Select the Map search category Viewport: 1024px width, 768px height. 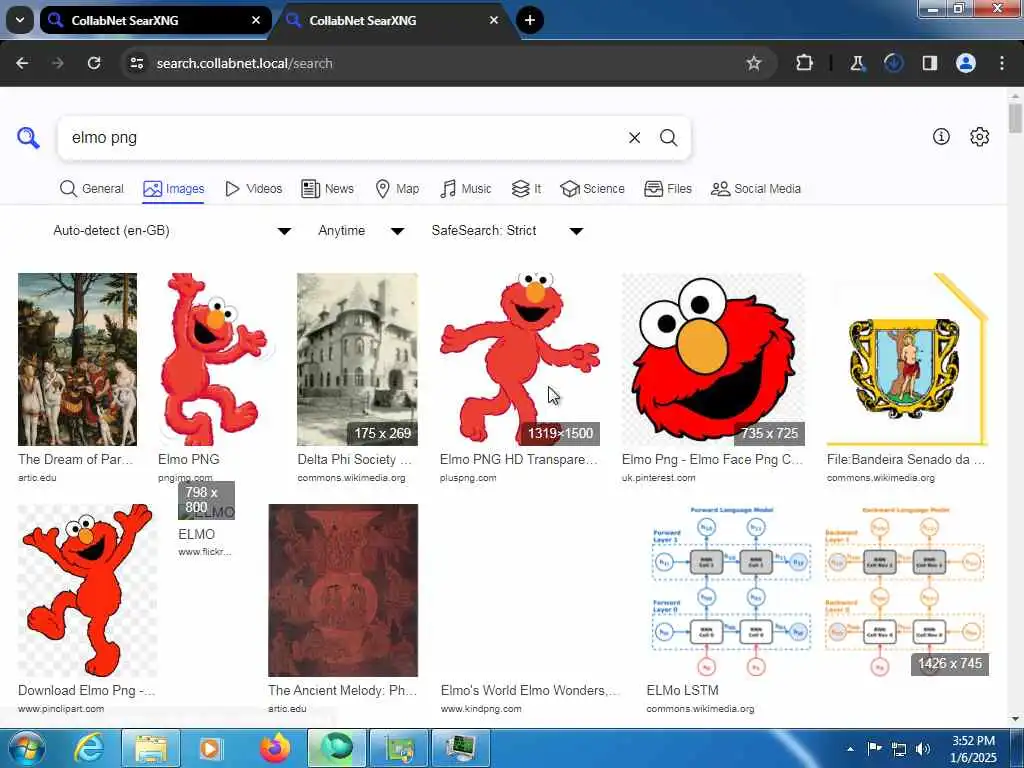[x=397, y=189]
